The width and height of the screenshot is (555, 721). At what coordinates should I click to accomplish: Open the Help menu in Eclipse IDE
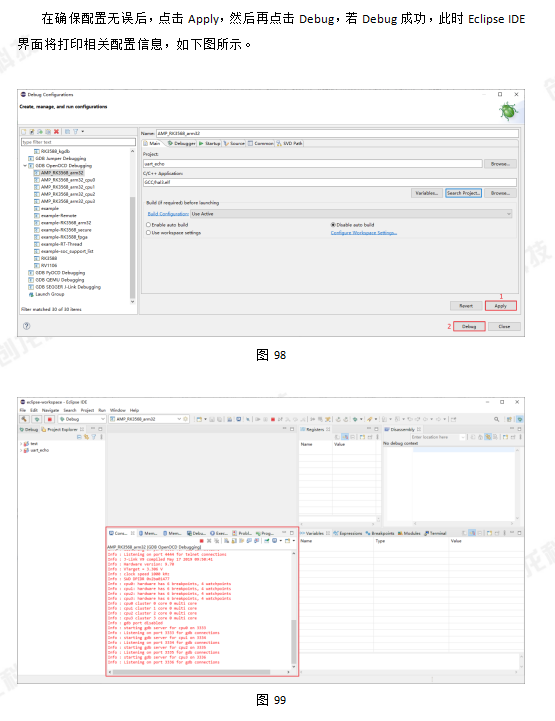click(134, 410)
